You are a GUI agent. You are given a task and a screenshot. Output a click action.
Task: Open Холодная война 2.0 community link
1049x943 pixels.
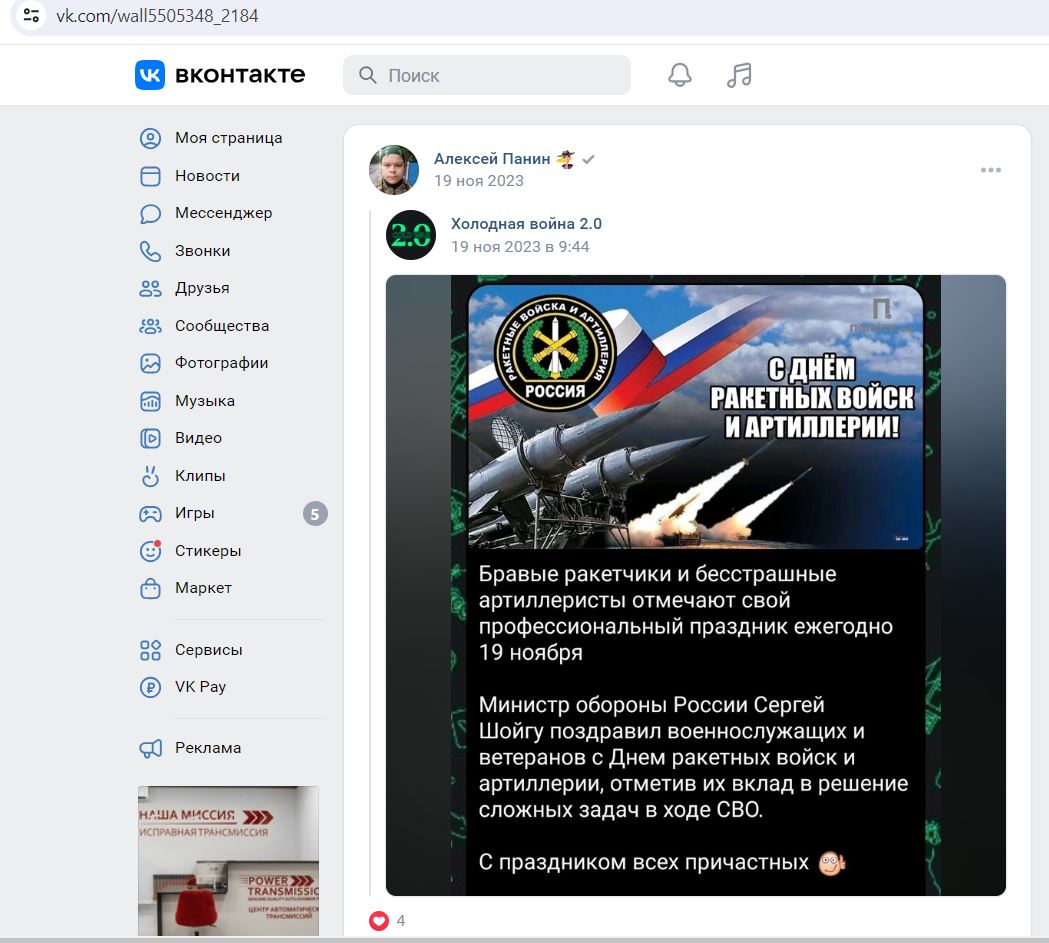pyautogui.click(x=526, y=223)
